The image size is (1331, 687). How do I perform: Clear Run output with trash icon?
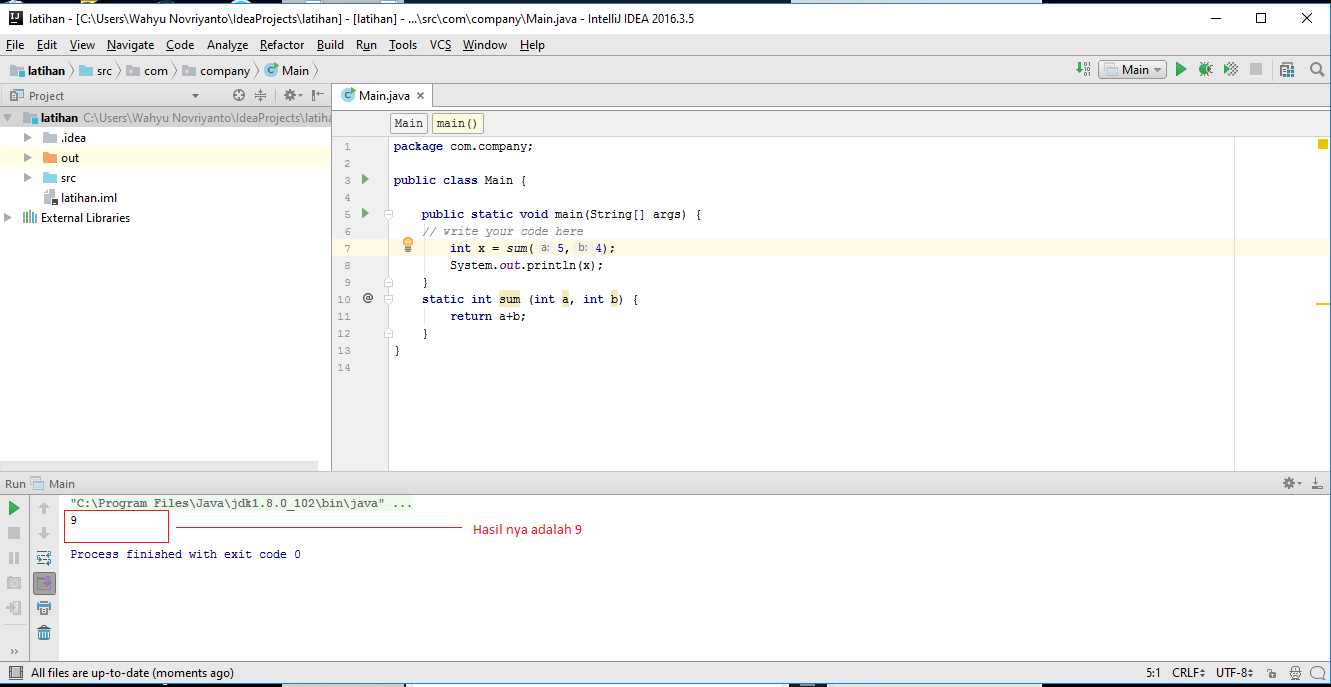point(44,632)
